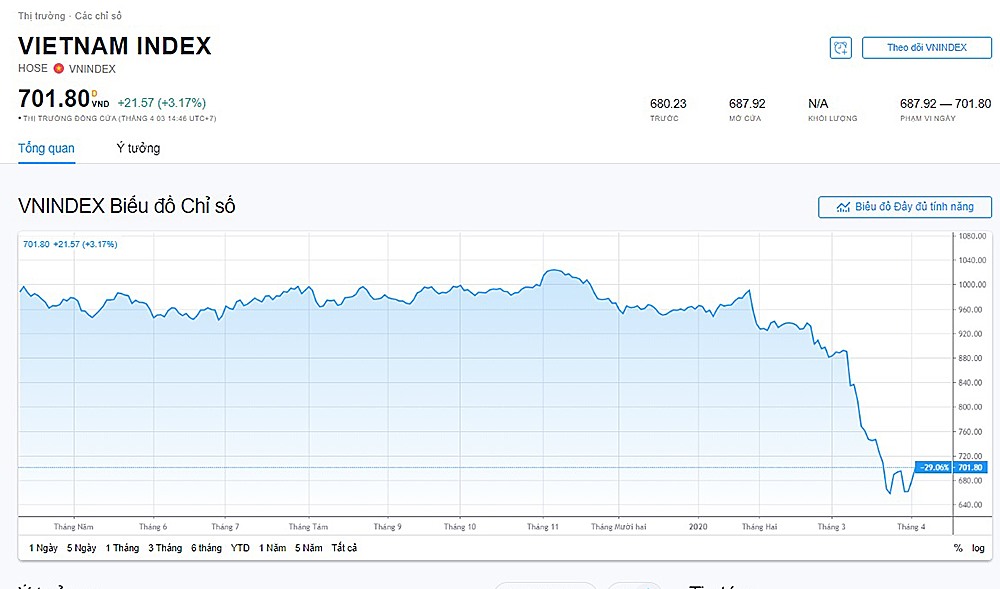This screenshot has width=1000, height=589.
Task: Click the 687.92 — 701.80 day range
Action: (946, 103)
